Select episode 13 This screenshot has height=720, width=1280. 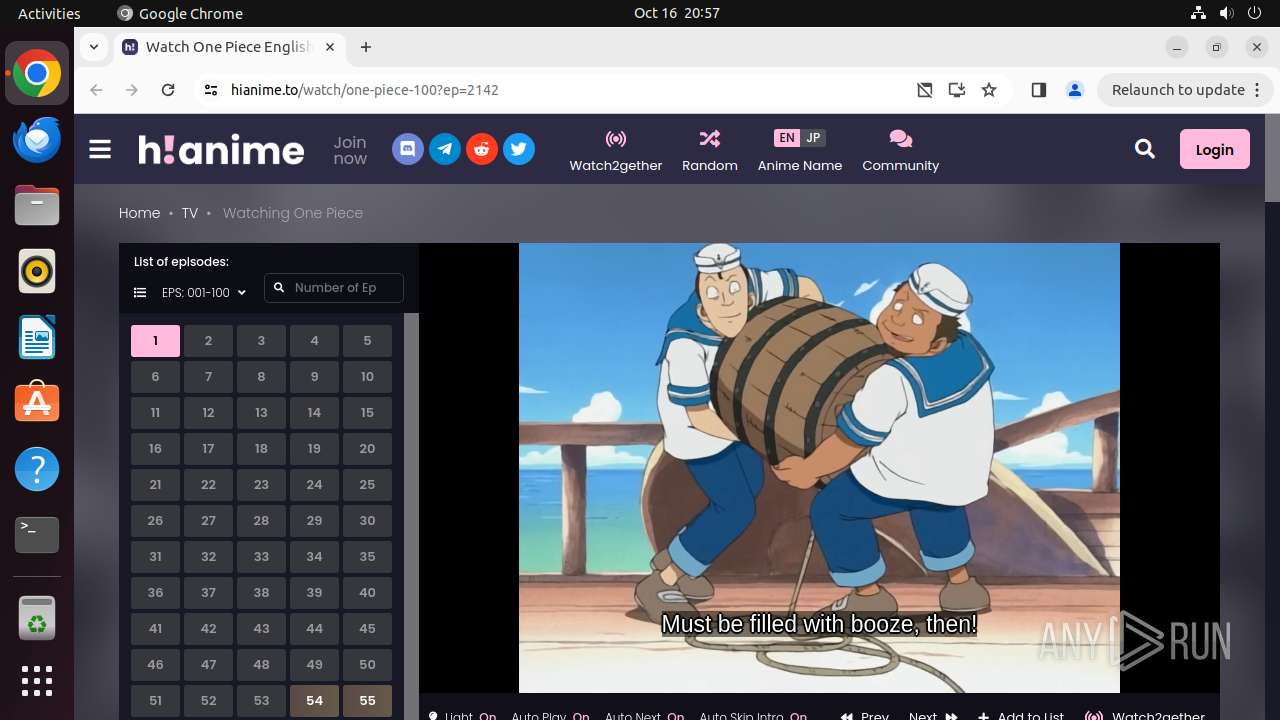261,413
